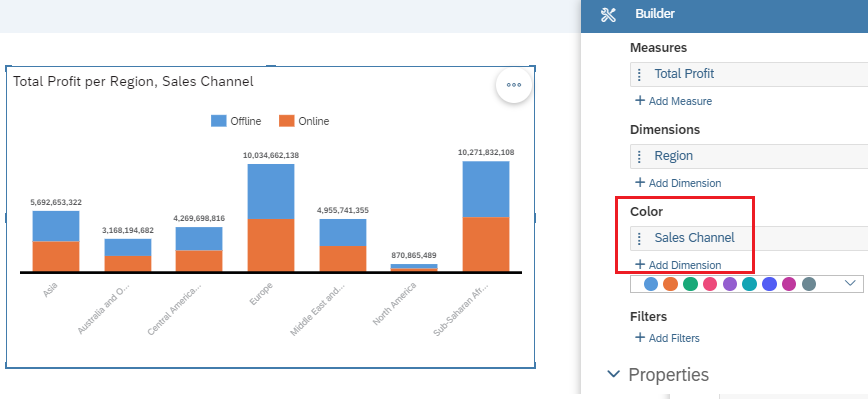Screen dimensions: 868x399
Task: Toggle the Online legend entry
Action: point(304,121)
